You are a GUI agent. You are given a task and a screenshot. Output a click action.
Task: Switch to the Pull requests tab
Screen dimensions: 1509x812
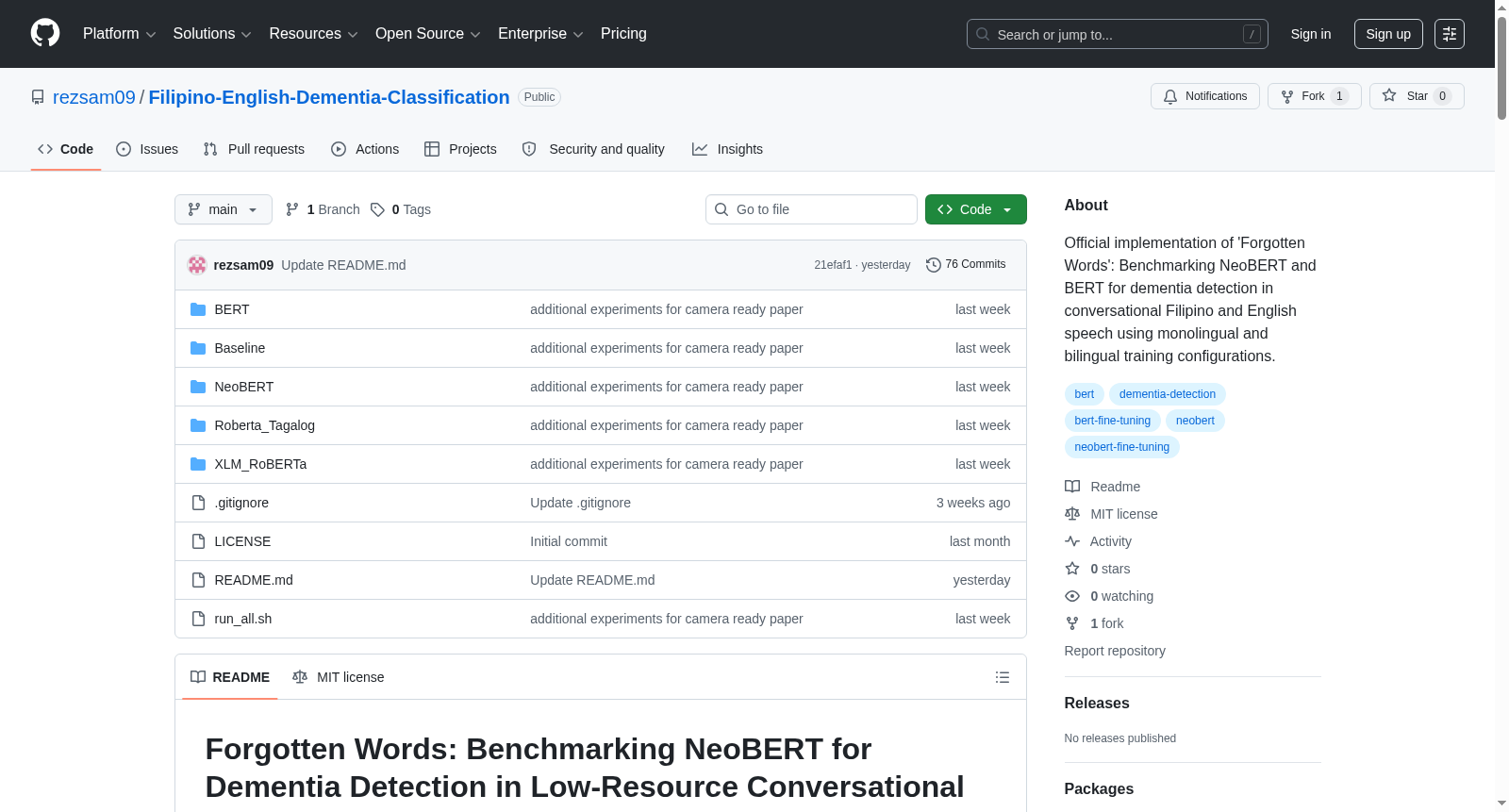click(254, 149)
